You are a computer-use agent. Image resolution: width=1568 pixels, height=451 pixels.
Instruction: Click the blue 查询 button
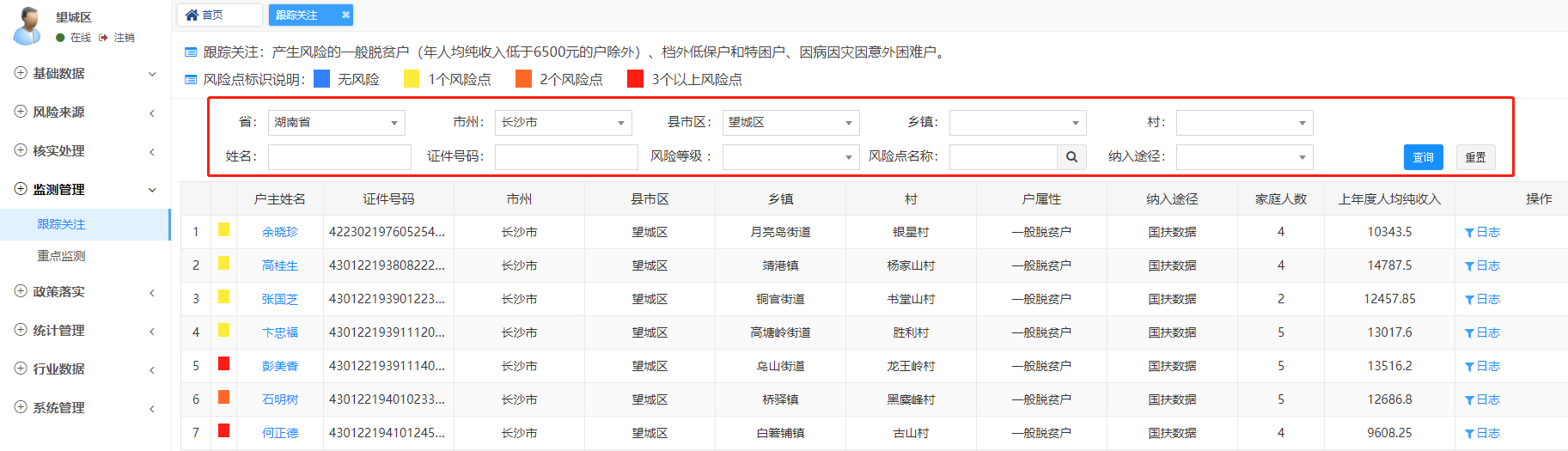pyautogui.click(x=1424, y=157)
